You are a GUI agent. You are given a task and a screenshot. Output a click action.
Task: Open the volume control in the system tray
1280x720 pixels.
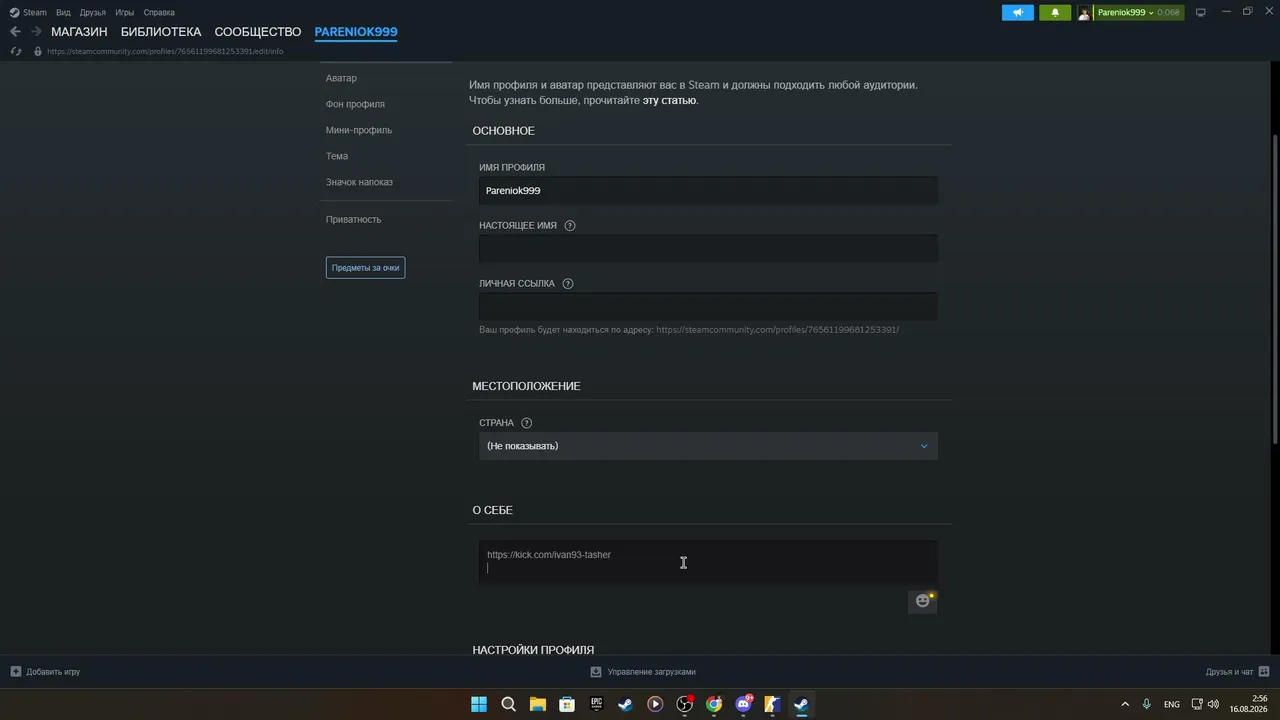(1213, 704)
